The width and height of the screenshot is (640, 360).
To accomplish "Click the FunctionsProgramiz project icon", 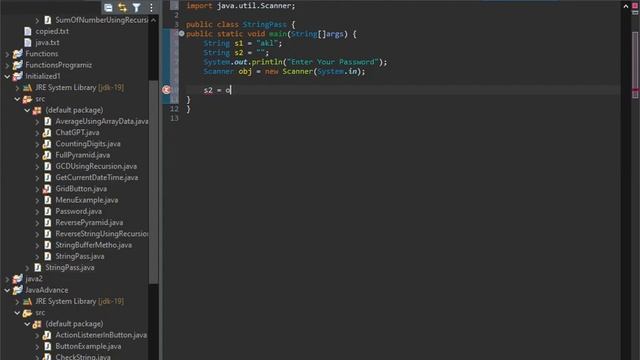I will pos(18,65).
